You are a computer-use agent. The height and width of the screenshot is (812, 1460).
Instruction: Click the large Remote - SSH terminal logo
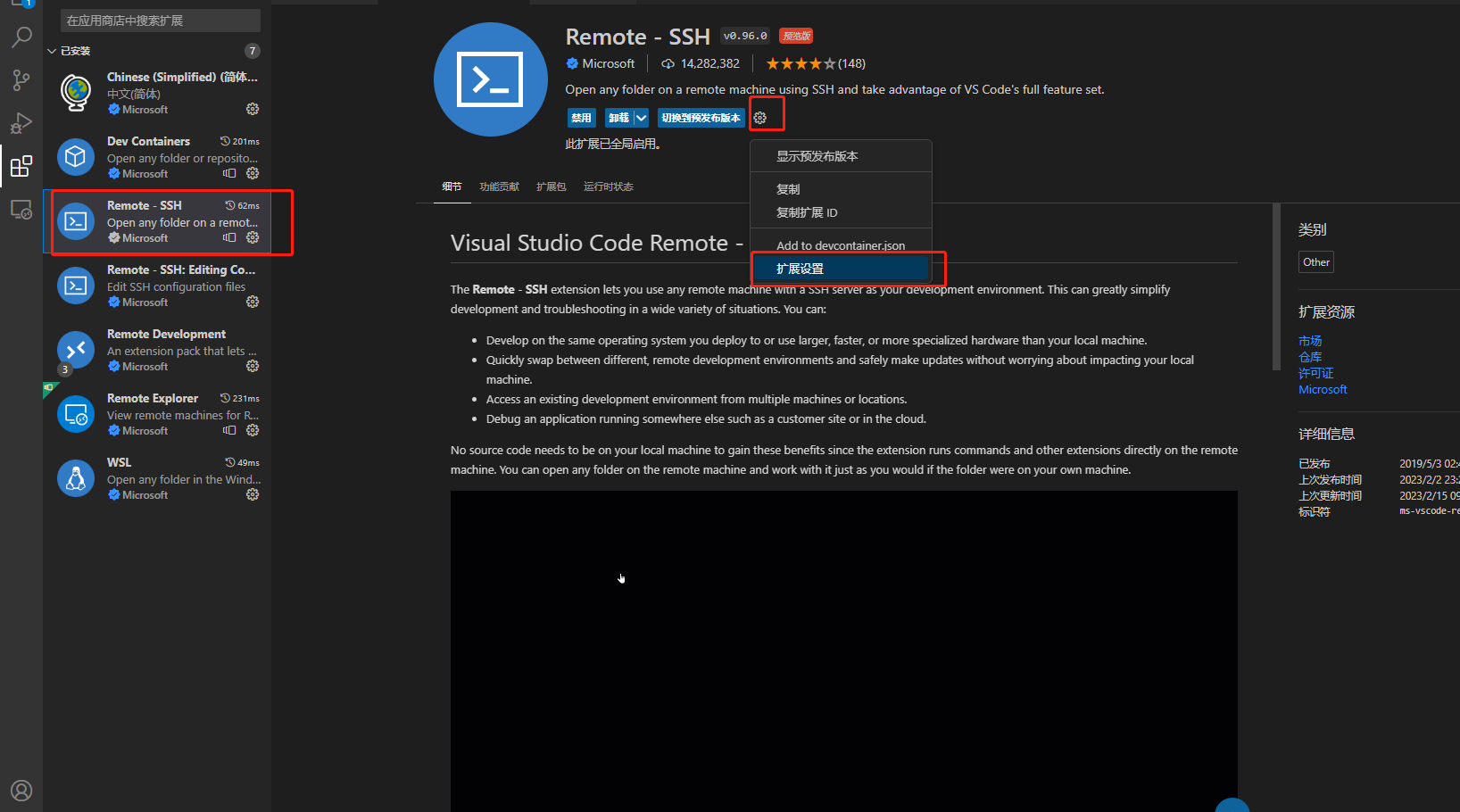[491, 79]
